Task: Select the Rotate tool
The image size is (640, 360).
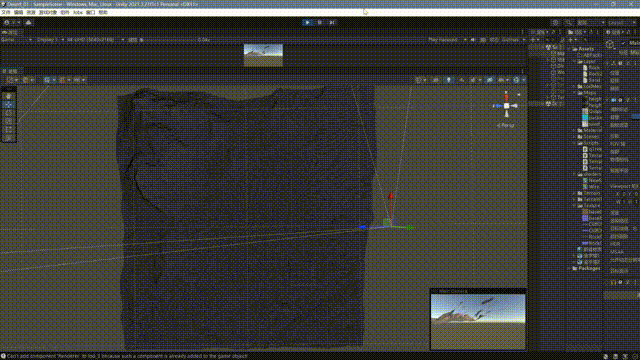Action: [x=9, y=113]
